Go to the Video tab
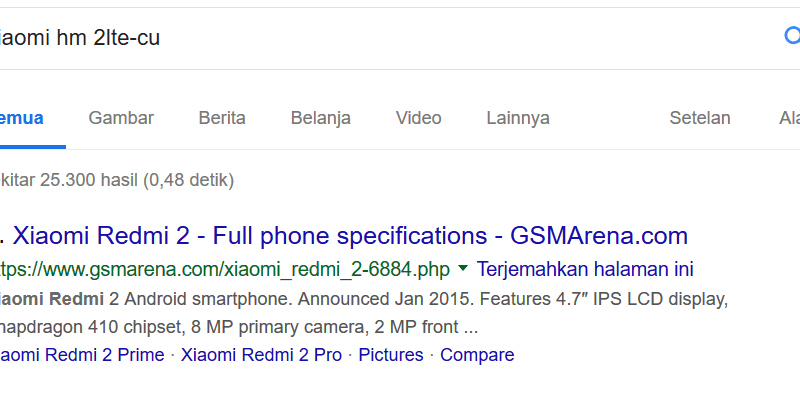 click(418, 118)
